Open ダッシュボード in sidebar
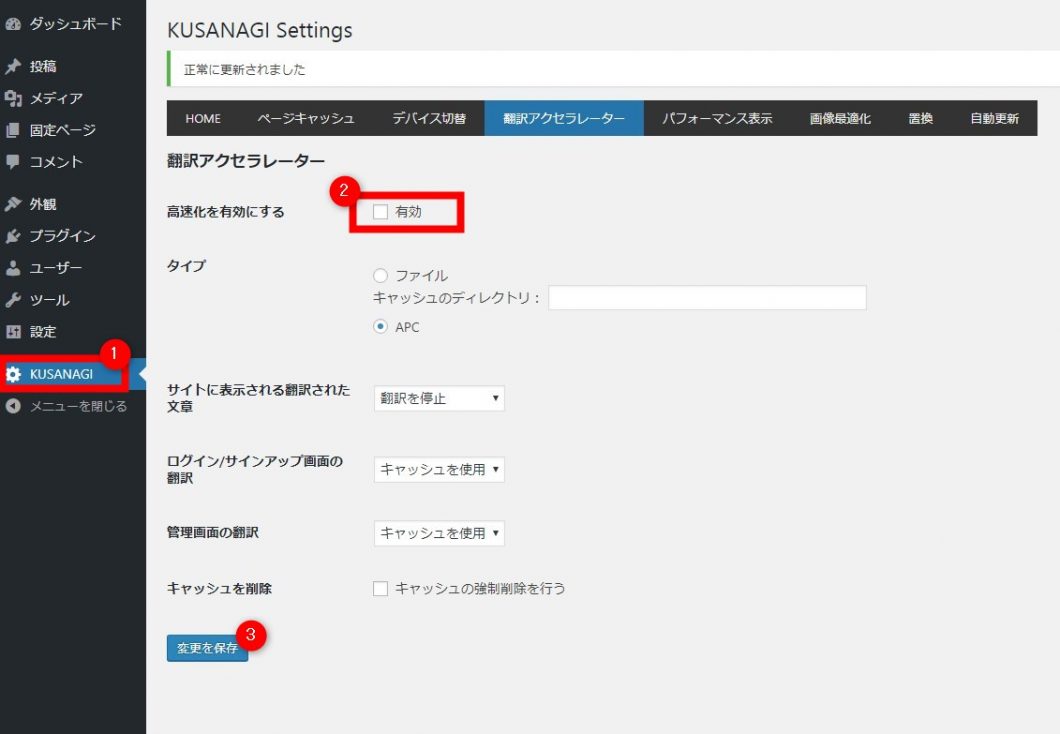 coord(73,24)
